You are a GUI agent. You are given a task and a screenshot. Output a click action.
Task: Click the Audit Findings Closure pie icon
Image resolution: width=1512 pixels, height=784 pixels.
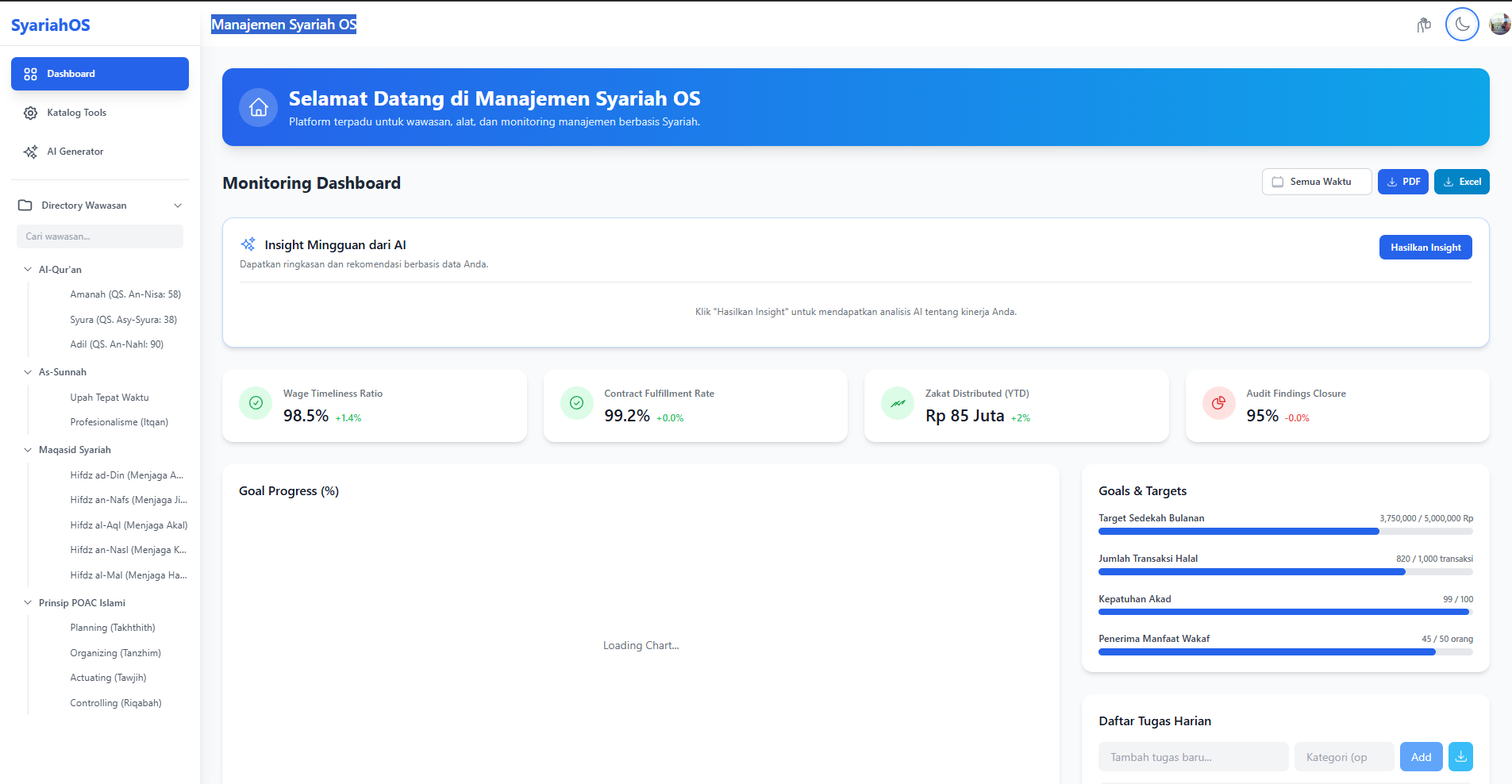1218,403
